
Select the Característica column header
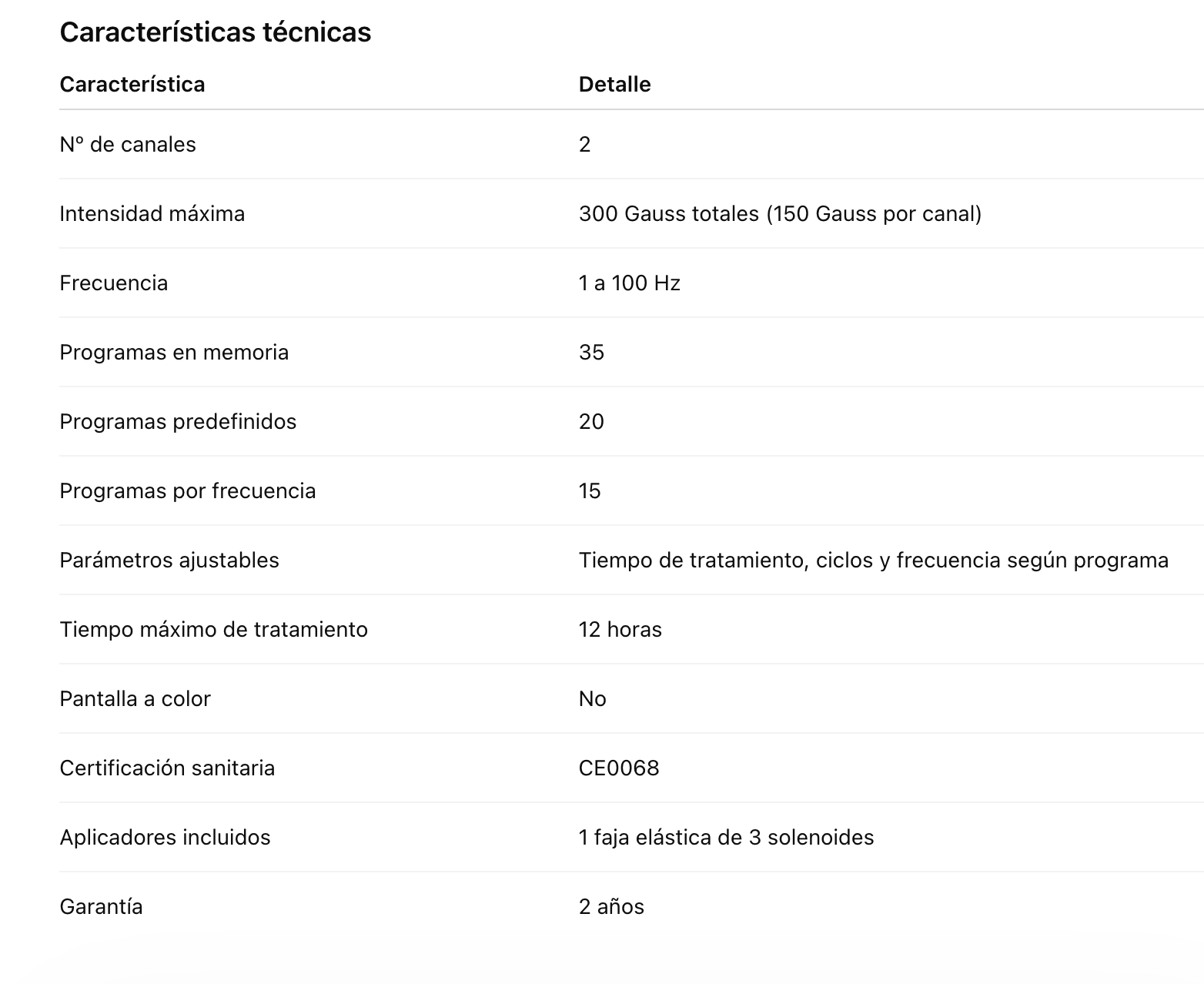click(132, 84)
